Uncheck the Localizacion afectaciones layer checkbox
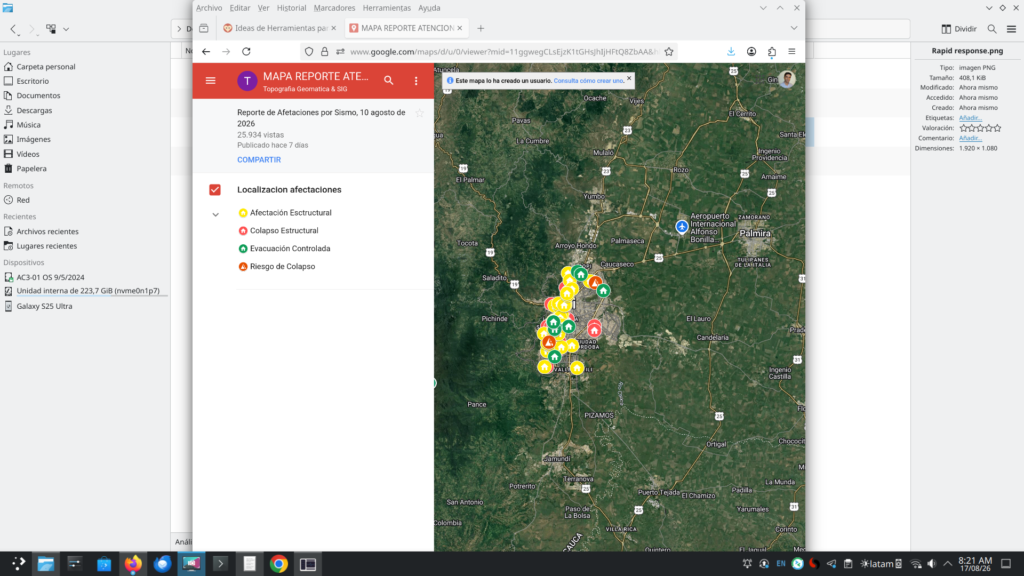Image resolution: width=1024 pixels, height=576 pixels. 215,189
